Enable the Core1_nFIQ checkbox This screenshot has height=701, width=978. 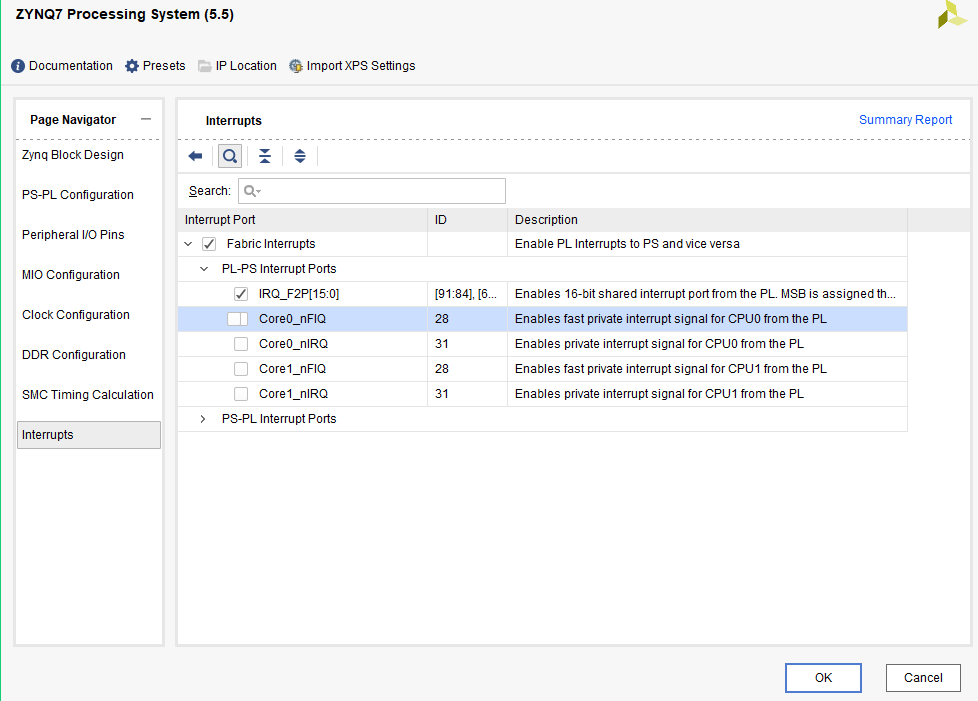tap(241, 369)
